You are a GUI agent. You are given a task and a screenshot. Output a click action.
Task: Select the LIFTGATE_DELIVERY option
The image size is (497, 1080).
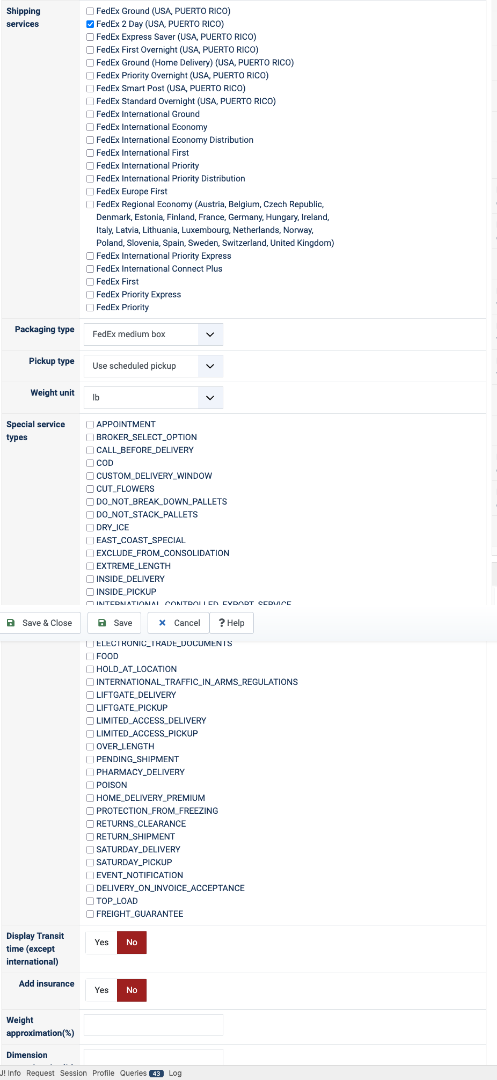[90, 695]
